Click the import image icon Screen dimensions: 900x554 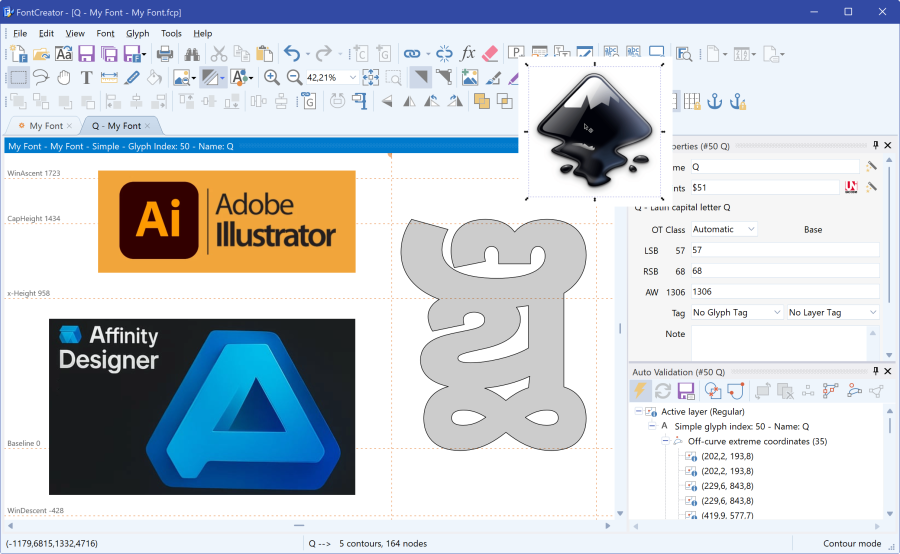[470, 77]
